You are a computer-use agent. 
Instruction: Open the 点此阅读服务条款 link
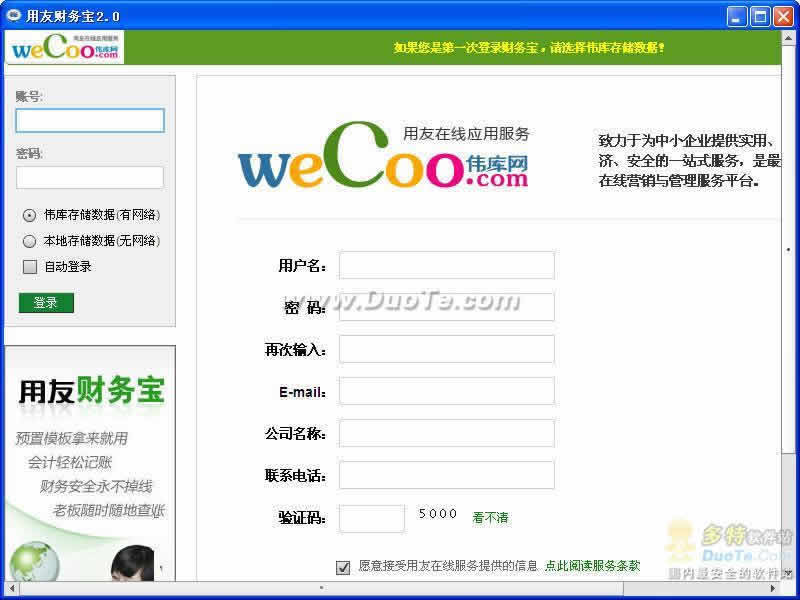[592, 565]
